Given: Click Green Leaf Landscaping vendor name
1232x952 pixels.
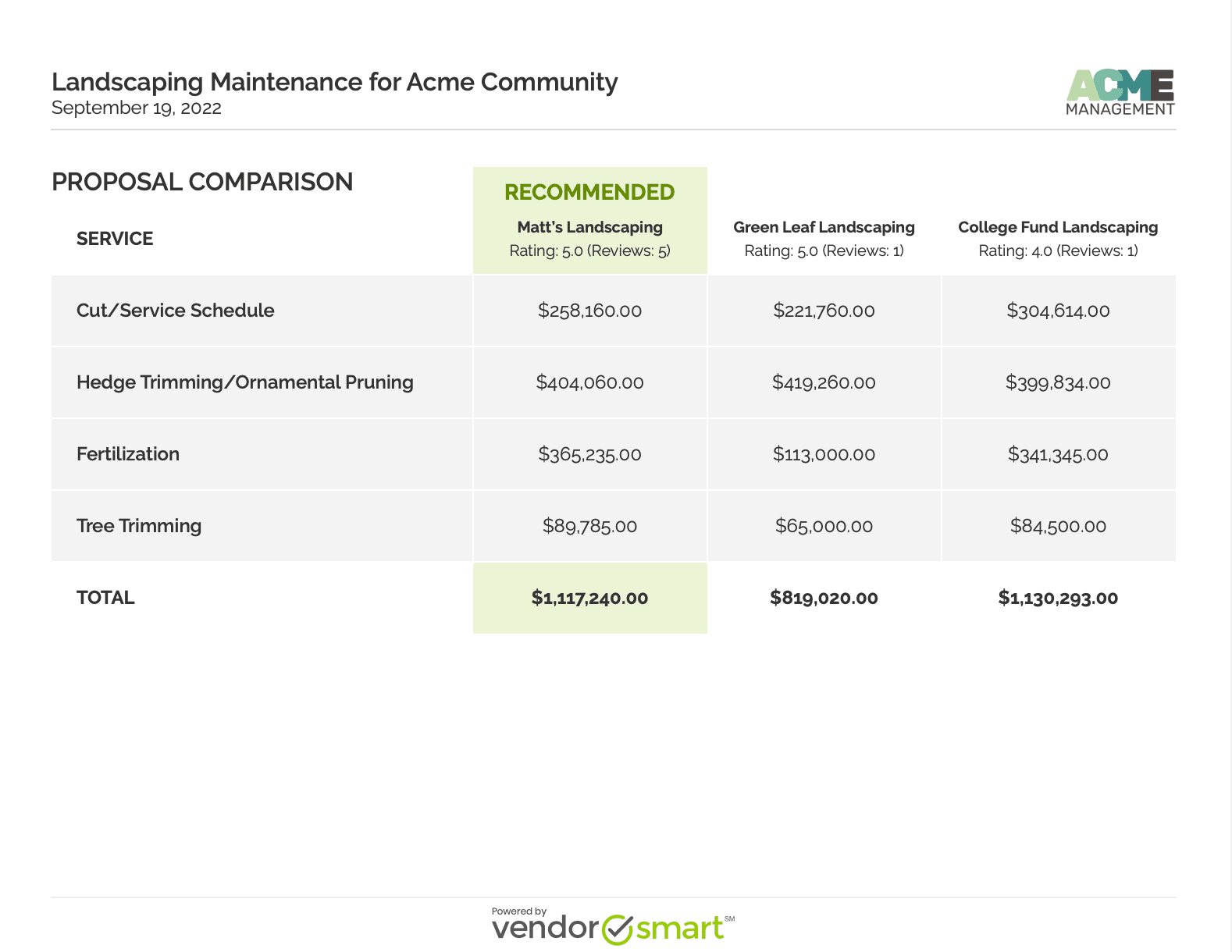Looking at the screenshot, I should pyautogui.click(x=824, y=227).
